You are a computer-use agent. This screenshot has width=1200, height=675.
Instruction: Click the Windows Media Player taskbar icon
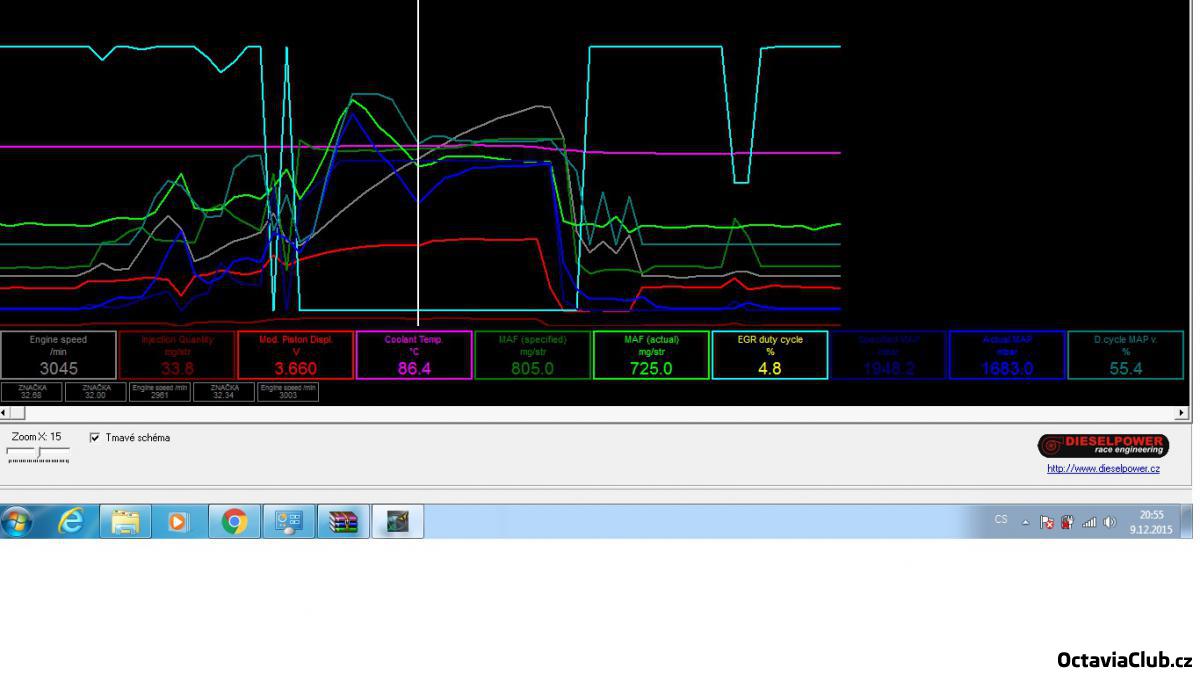pyautogui.click(x=179, y=521)
